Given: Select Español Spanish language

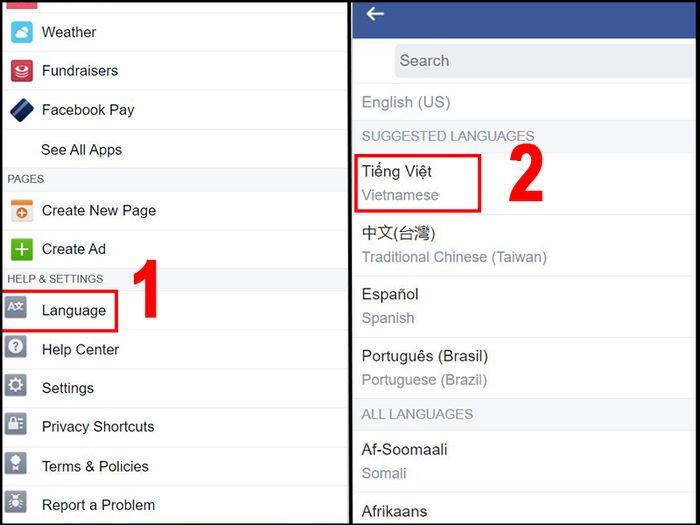Looking at the screenshot, I should click(524, 307).
